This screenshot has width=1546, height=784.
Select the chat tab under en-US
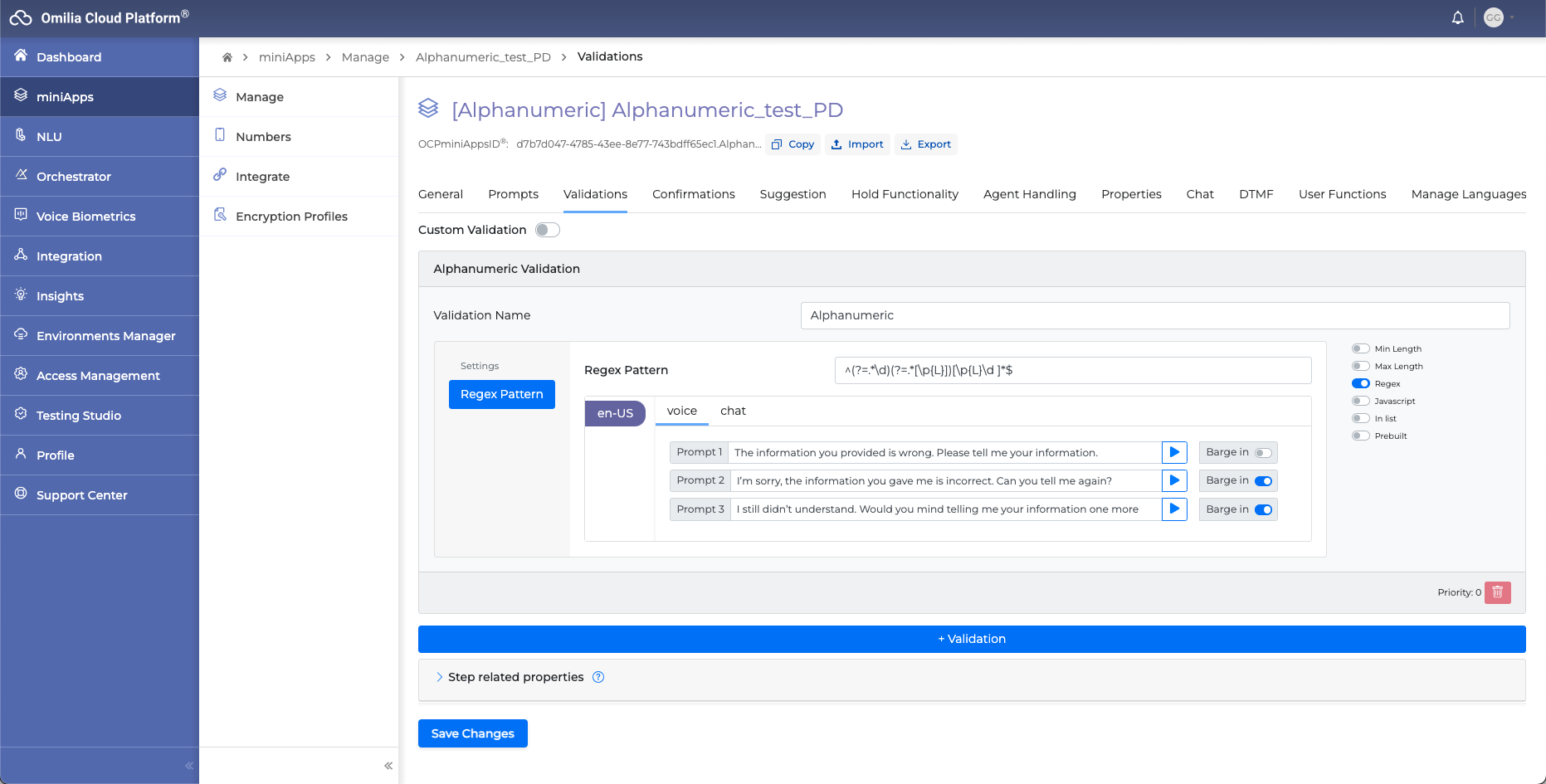coord(733,411)
